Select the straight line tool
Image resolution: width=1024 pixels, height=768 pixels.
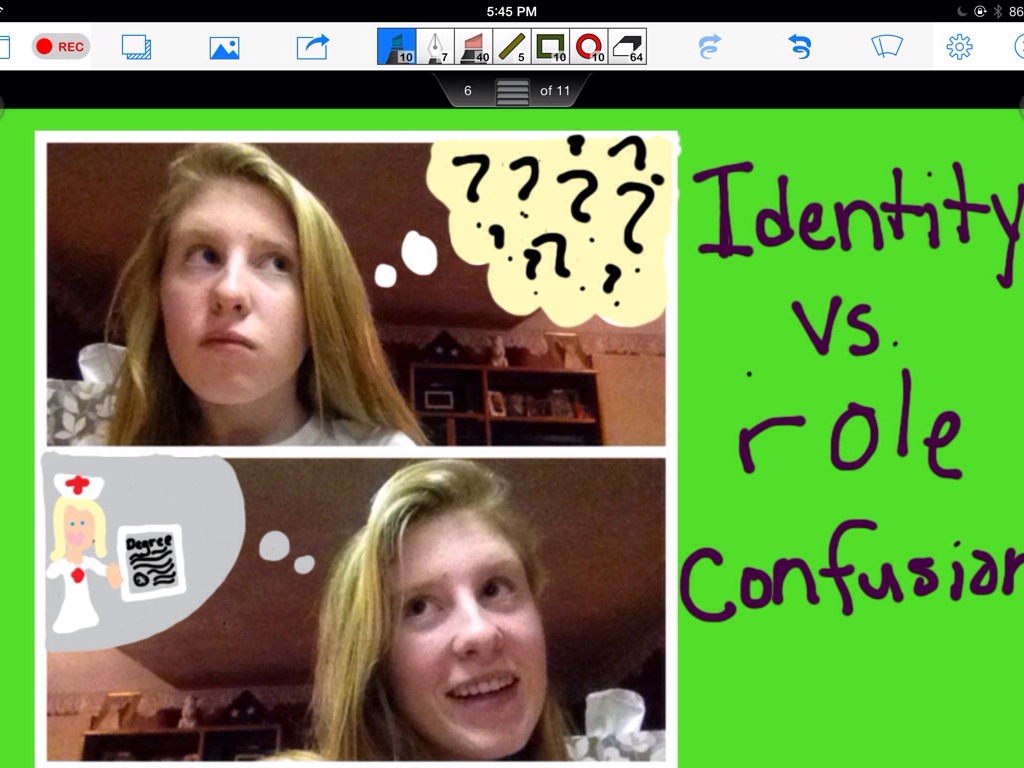512,46
